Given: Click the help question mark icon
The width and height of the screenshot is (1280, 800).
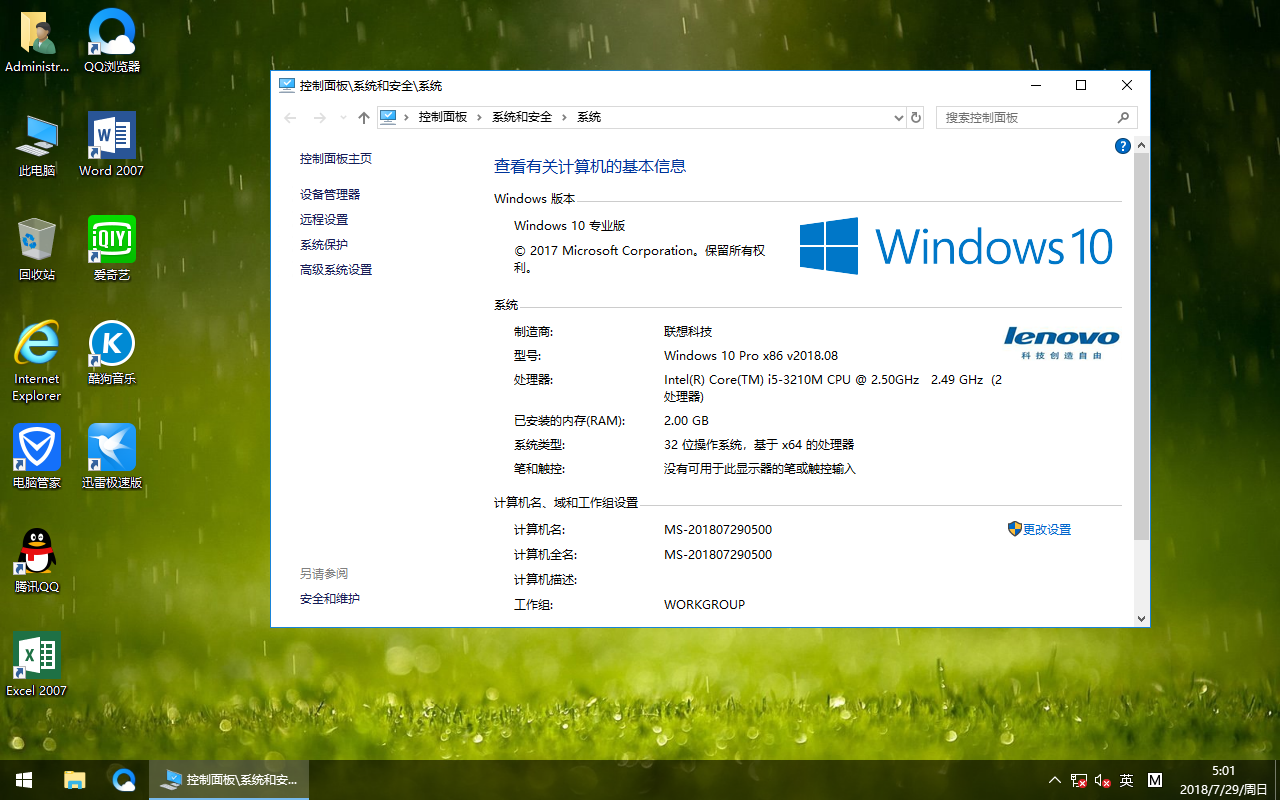Looking at the screenshot, I should pos(1122,146).
